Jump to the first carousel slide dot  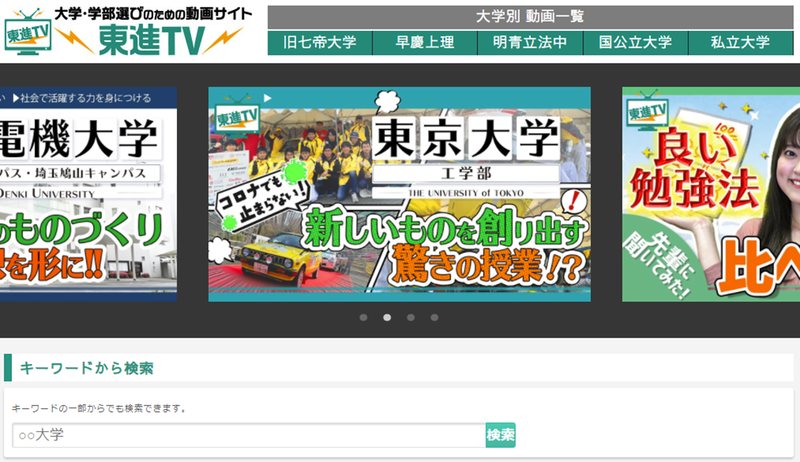click(x=363, y=317)
